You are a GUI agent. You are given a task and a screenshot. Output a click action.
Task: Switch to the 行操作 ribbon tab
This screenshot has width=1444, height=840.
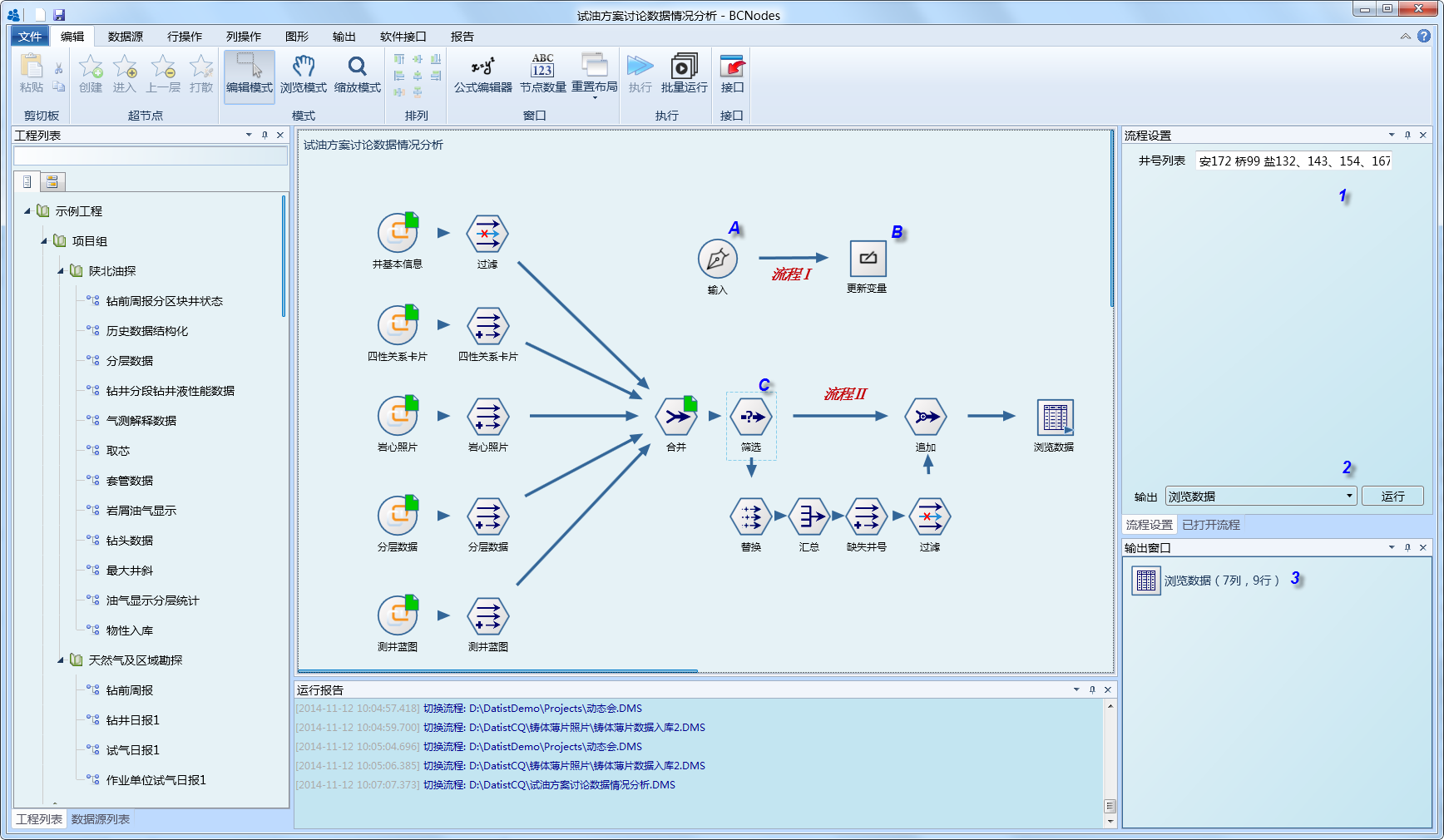185,37
